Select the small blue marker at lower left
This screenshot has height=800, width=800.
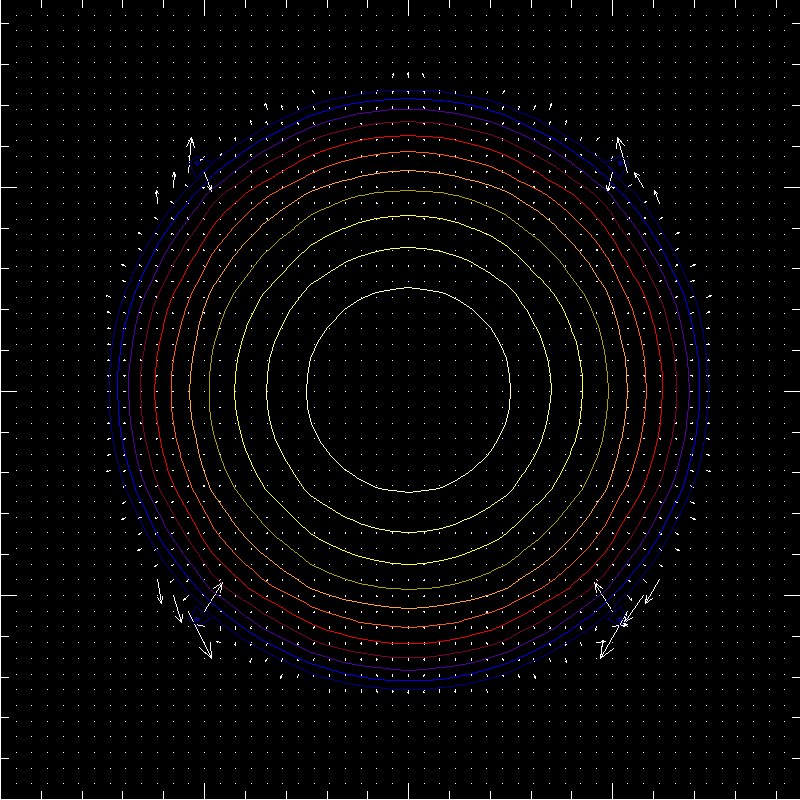point(196,619)
